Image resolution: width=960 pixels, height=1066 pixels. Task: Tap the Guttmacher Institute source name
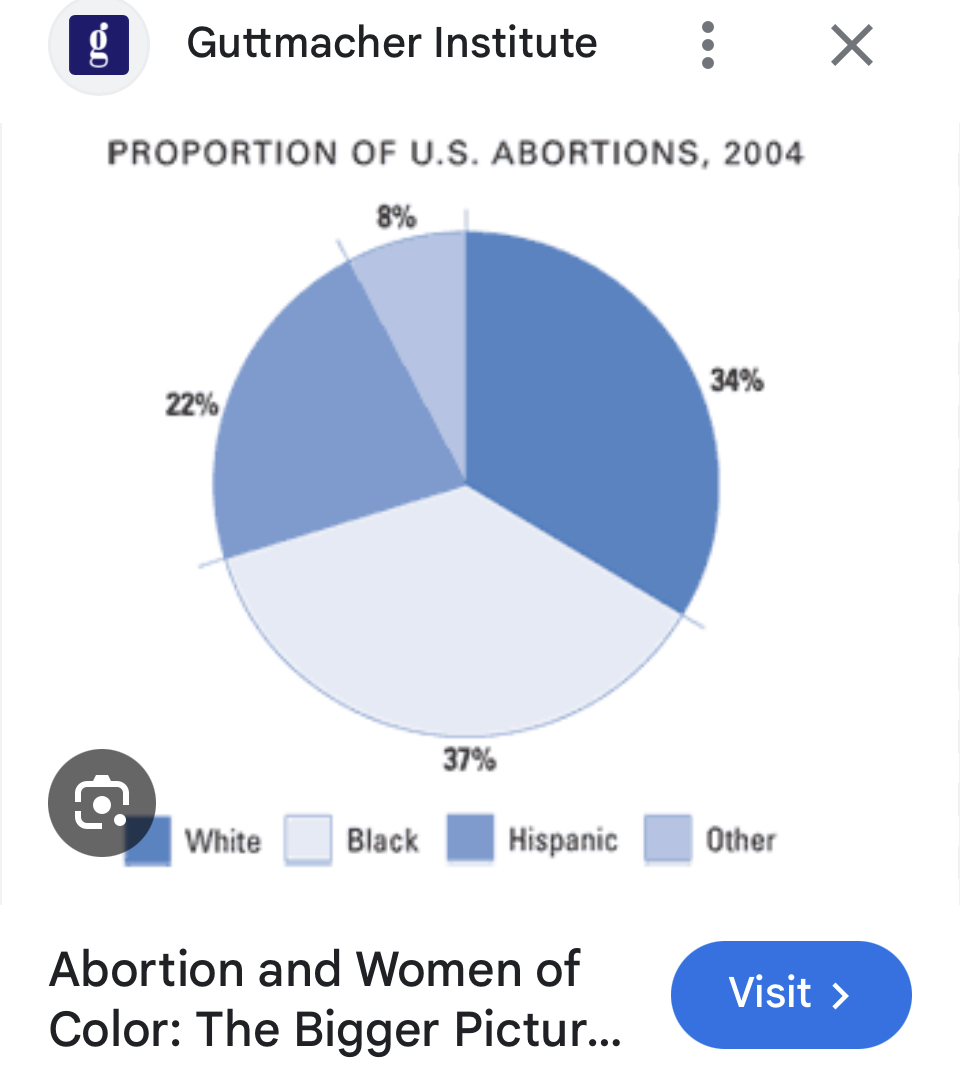tap(392, 43)
